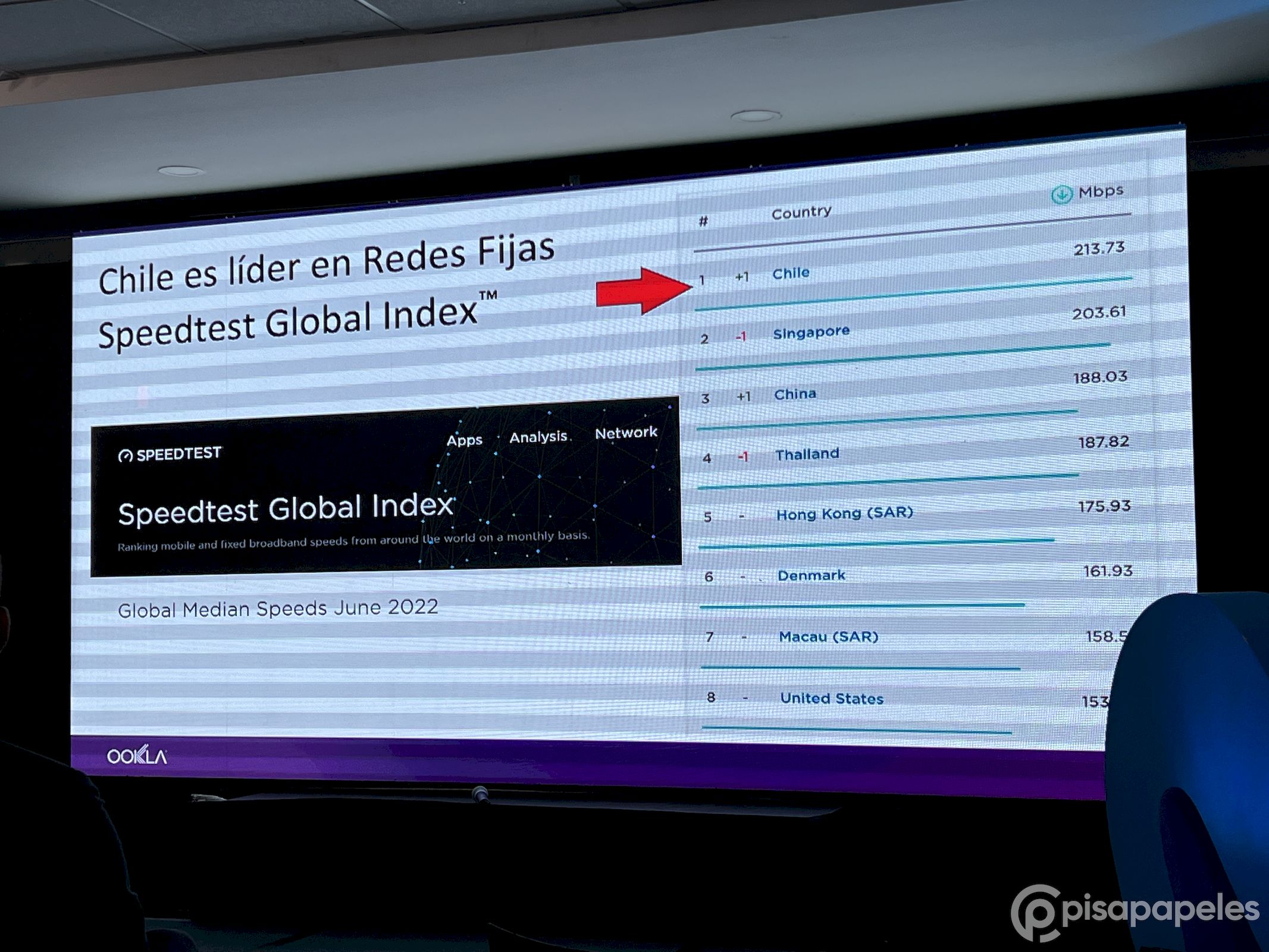Select the Chile country link
The image size is (1269, 952).
tap(791, 274)
